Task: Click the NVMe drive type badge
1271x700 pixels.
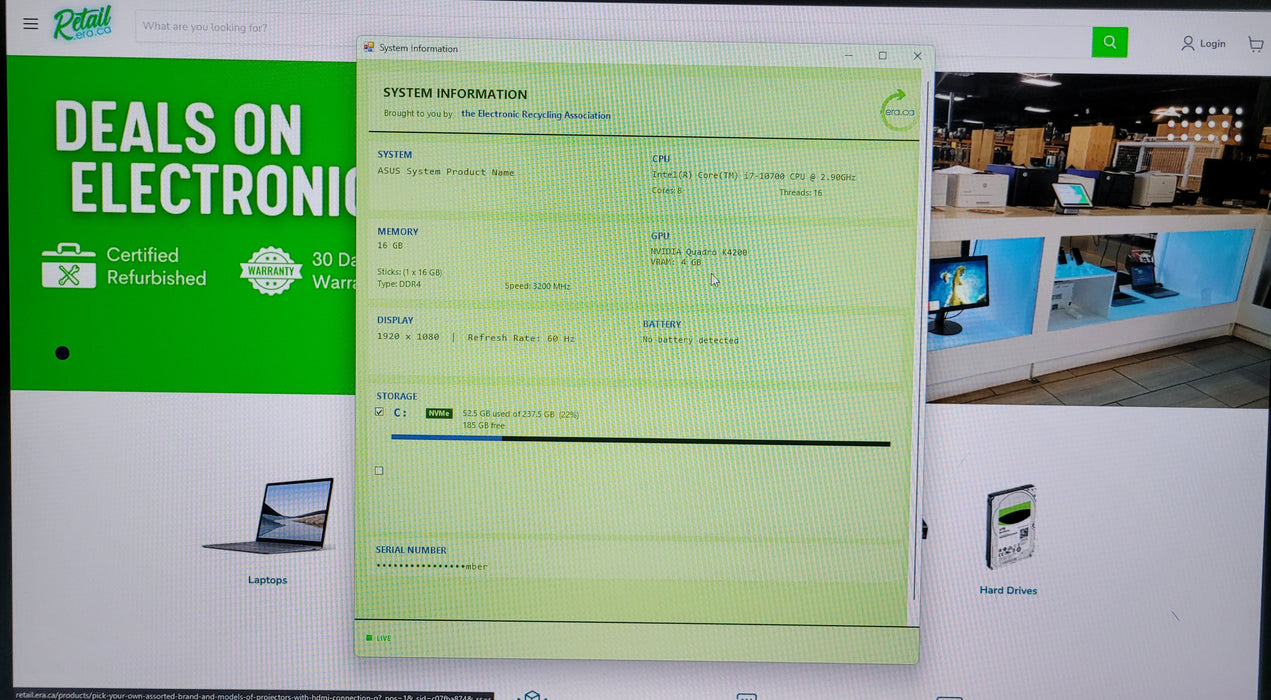Action: point(439,412)
